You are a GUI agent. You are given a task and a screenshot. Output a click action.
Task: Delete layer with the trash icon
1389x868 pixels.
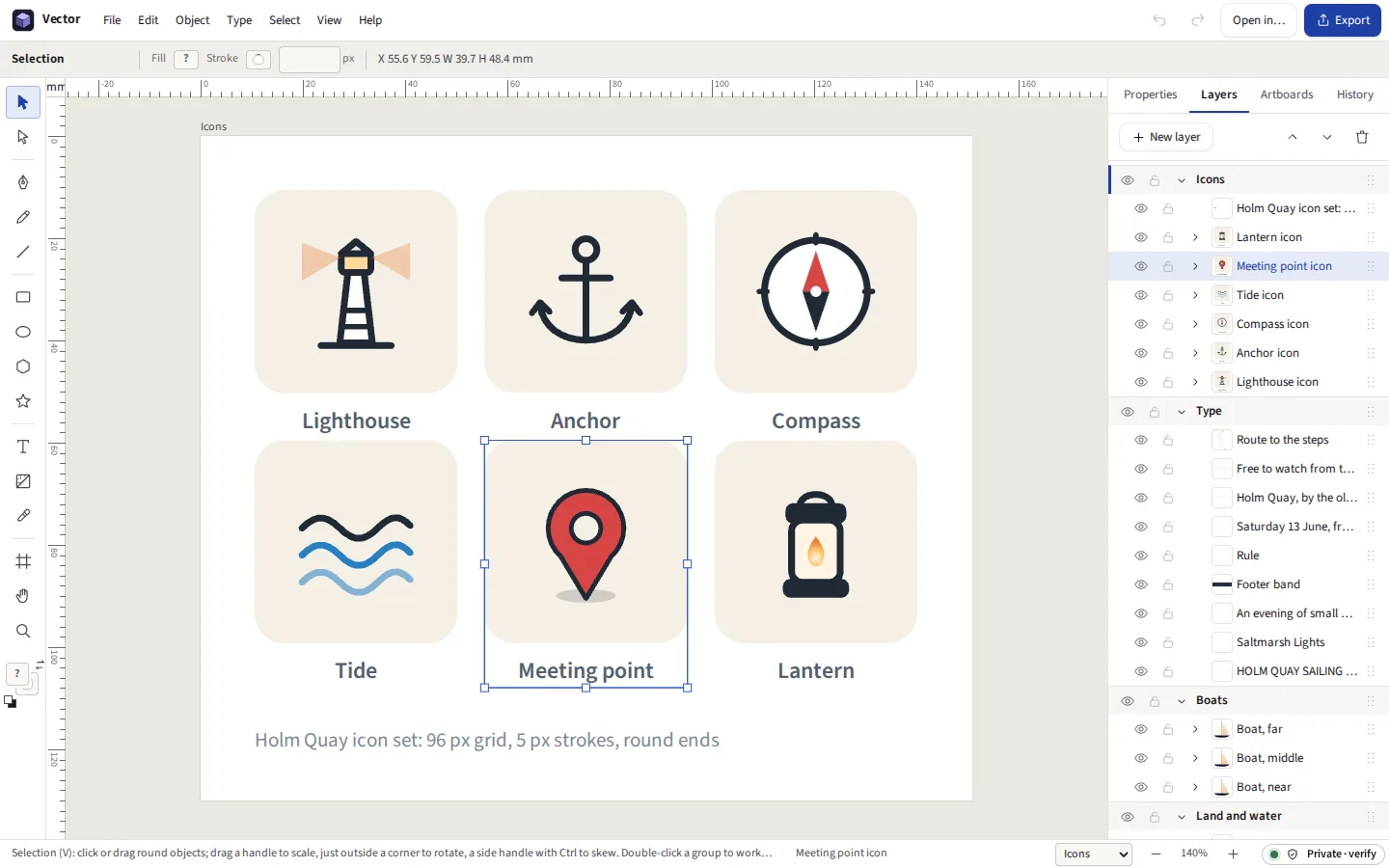1362,137
